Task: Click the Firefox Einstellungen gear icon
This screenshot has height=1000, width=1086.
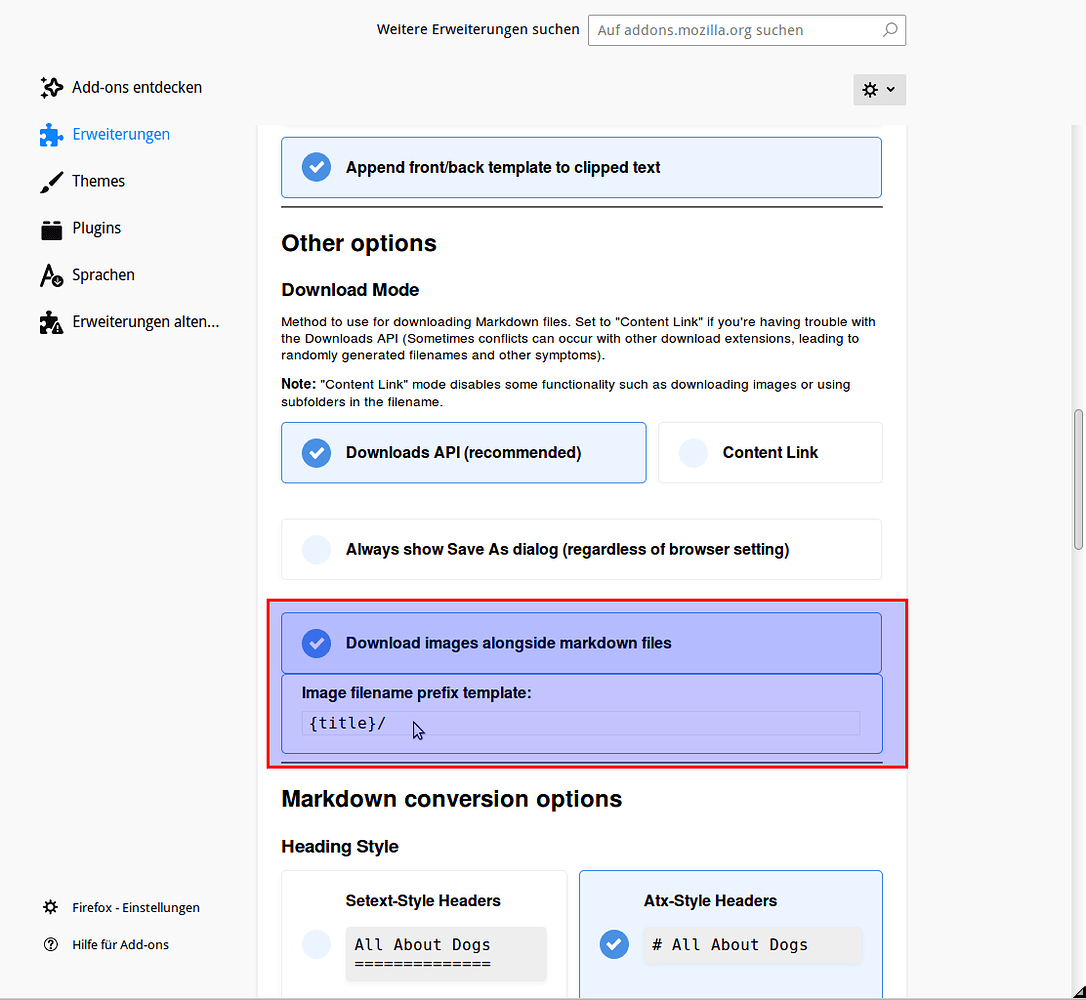Action: [51, 908]
